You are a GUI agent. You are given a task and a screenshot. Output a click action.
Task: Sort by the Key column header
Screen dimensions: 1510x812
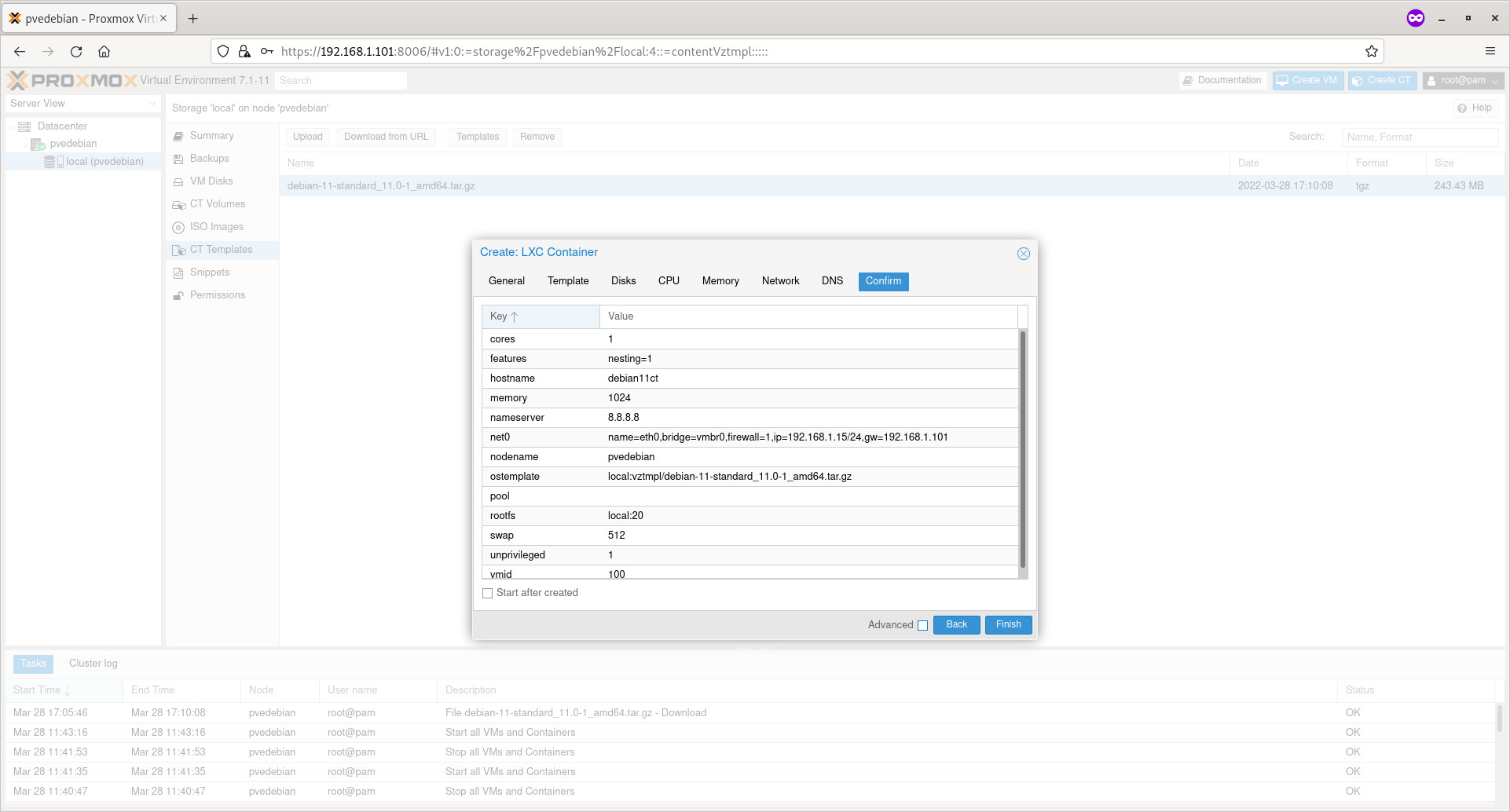click(x=541, y=316)
